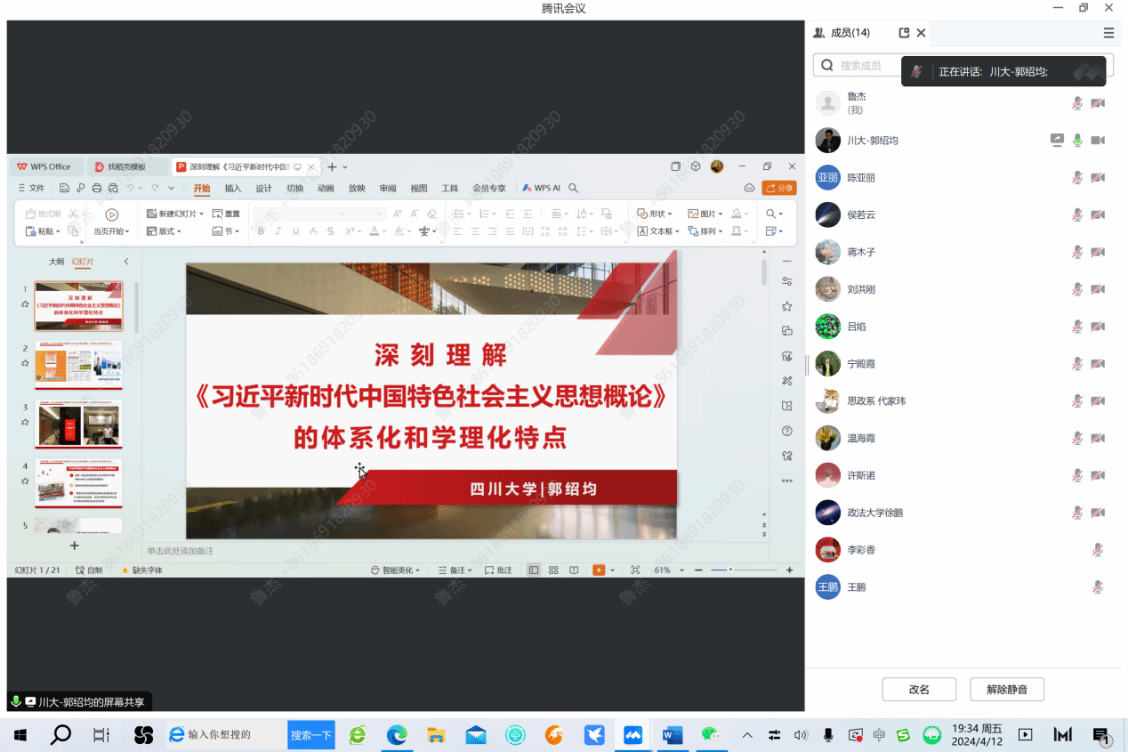Click the WPS AI icon
Screen dimensions: 1128x752
point(541,188)
